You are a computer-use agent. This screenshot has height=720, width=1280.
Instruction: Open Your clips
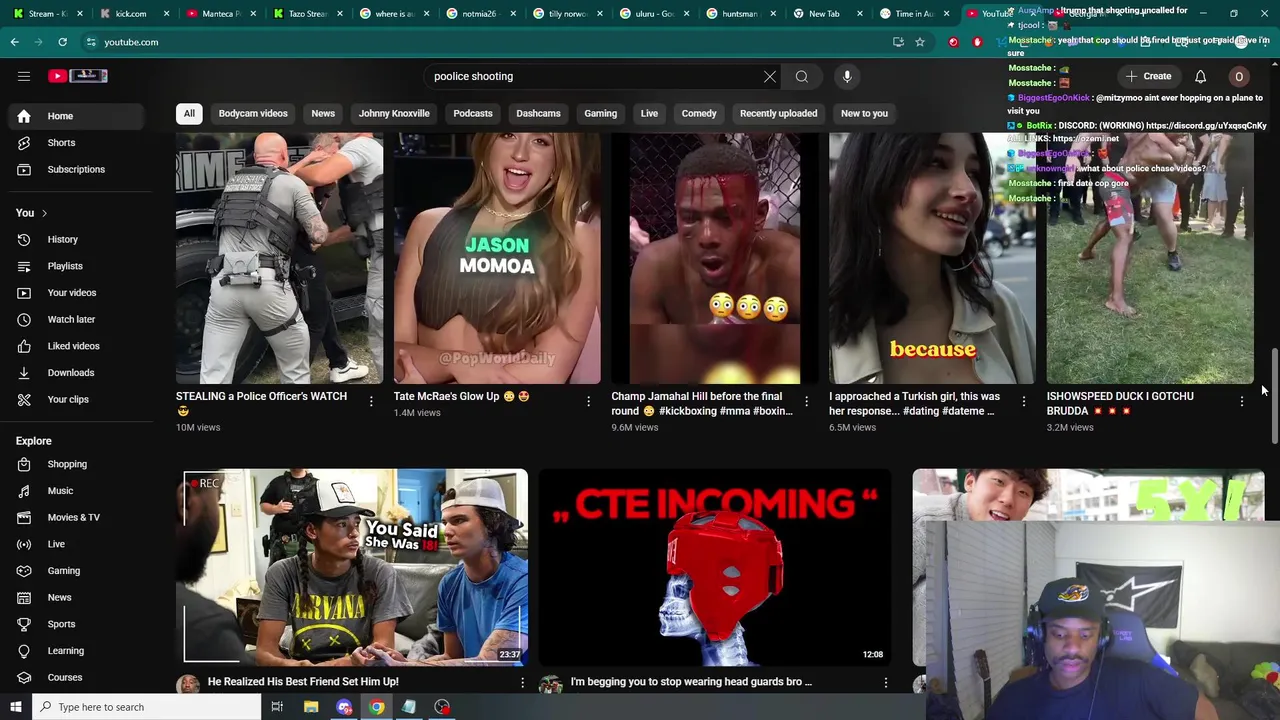(76, 399)
